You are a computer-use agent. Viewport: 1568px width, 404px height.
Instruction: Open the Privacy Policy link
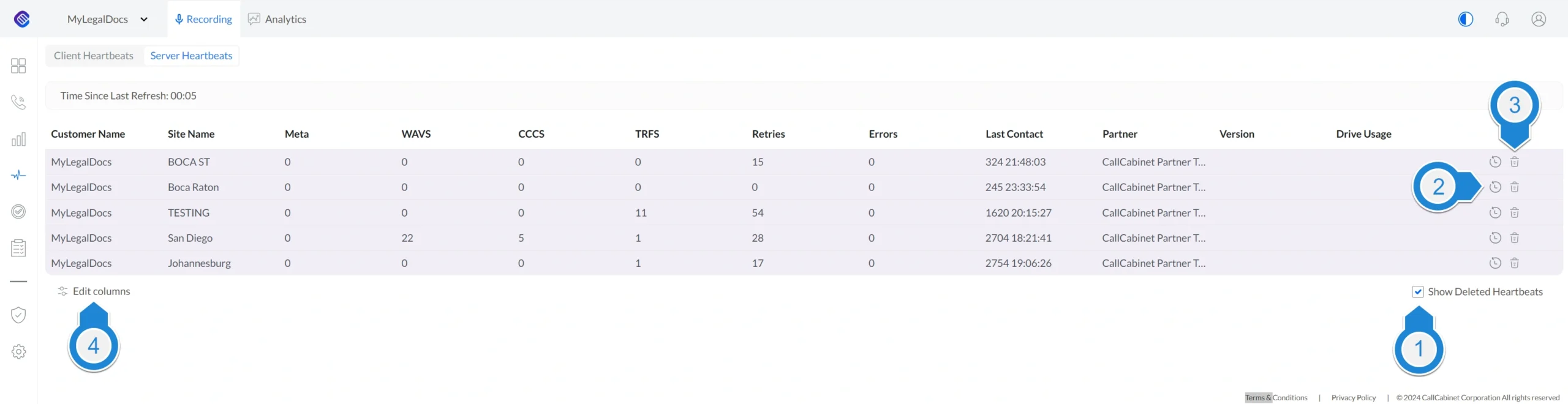[x=1354, y=398]
